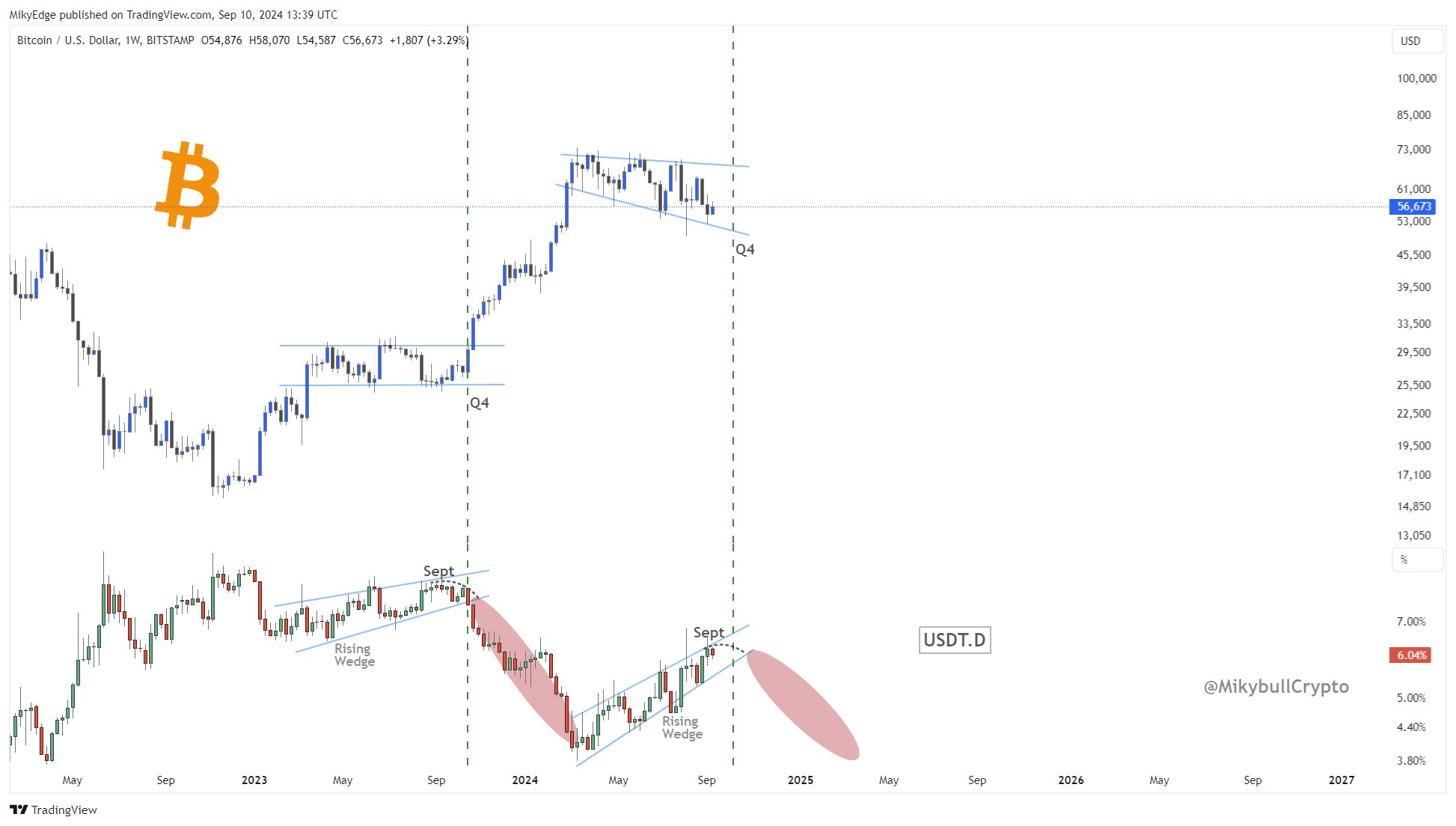Click the percent scale button
The width and height of the screenshot is (1456, 826).
tap(1416, 560)
